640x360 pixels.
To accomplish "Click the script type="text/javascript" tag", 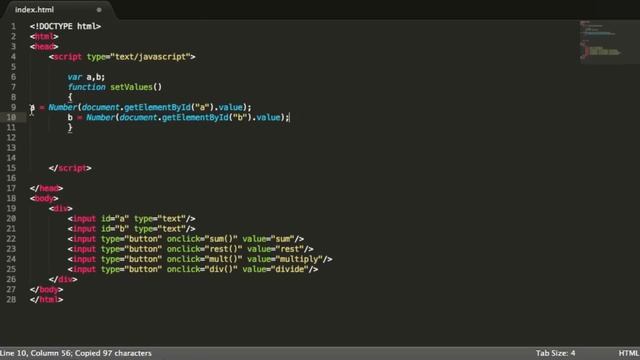I will point(122,57).
